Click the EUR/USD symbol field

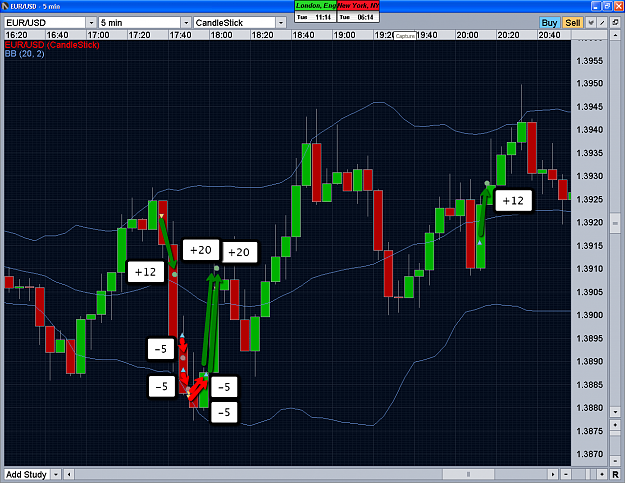45,23
